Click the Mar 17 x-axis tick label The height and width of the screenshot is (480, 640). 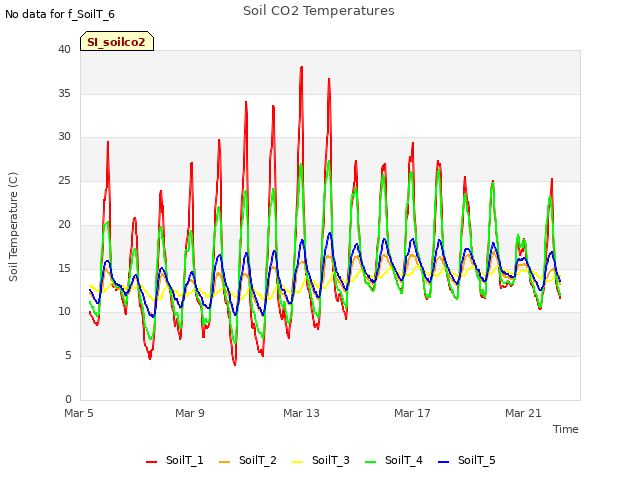[412, 413]
